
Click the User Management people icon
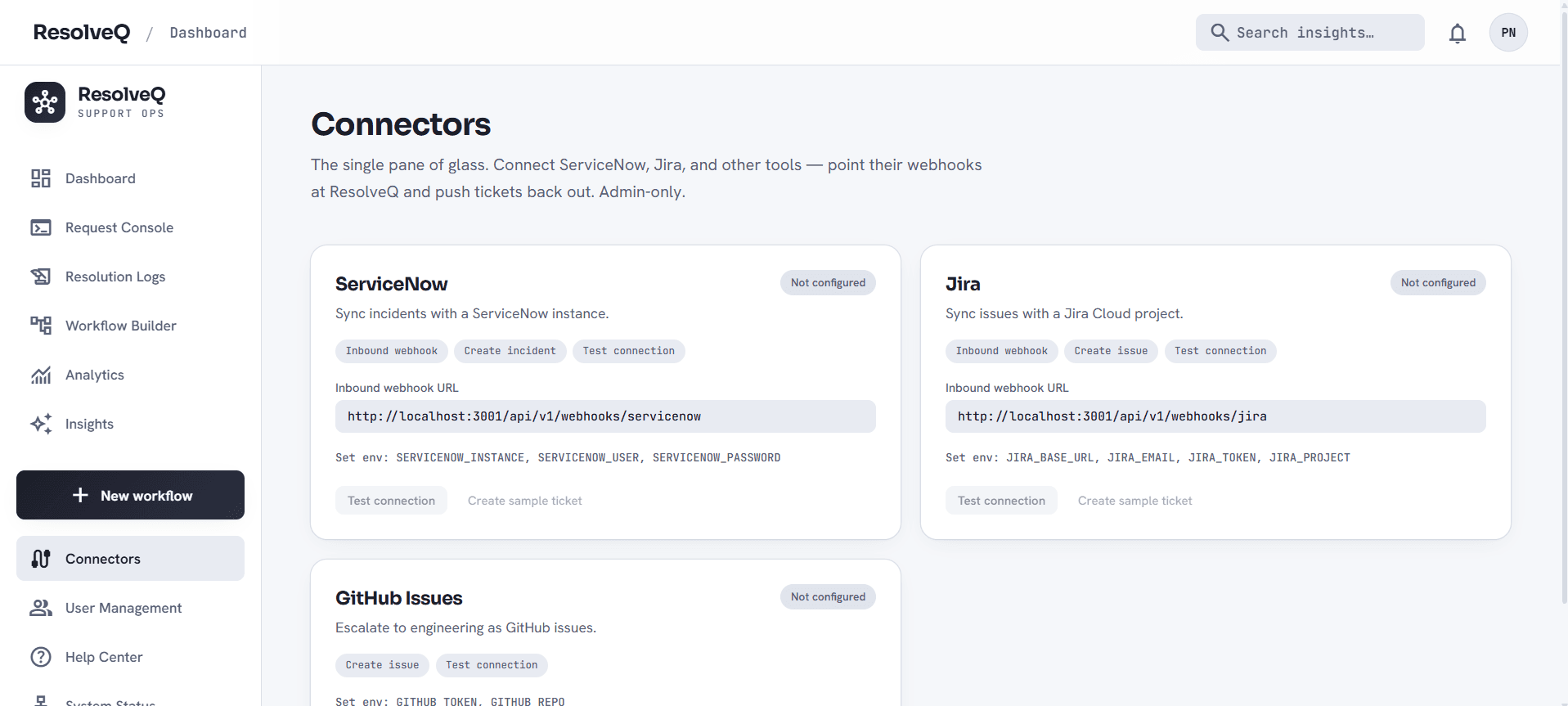pyautogui.click(x=41, y=608)
